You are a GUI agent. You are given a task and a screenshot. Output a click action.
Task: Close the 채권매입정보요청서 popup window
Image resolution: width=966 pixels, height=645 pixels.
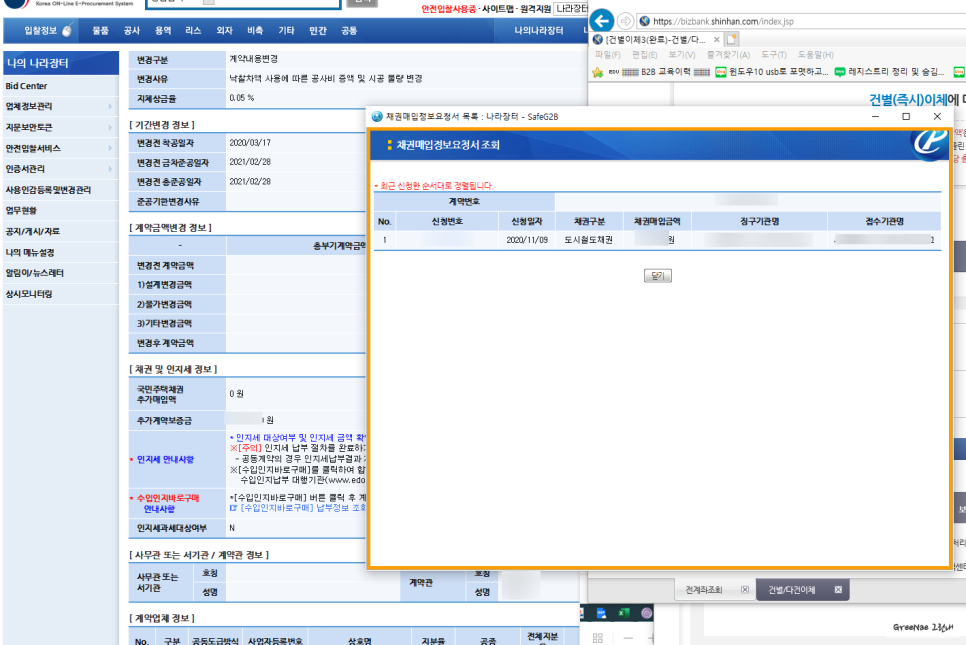tap(937, 116)
